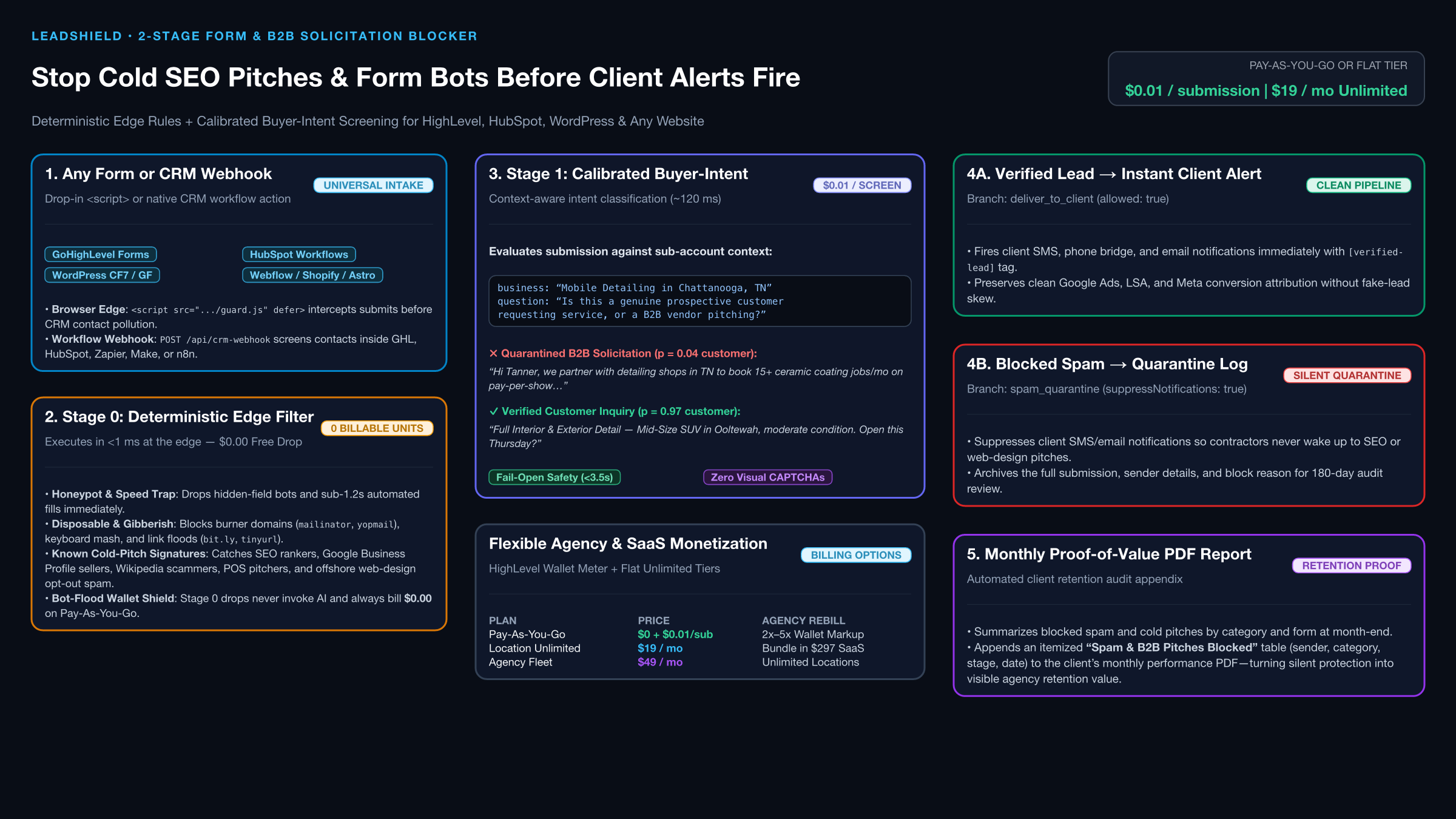The width and height of the screenshot is (1456, 819).
Task: Click the Honeypot & Speed Trap bullet
Action: click(x=232, y=502)
